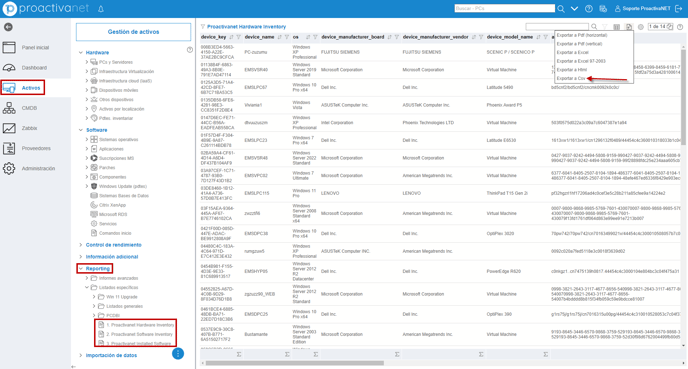Click the back arrow in the sidebar
The image size is (688, 369).
pyautogui.click(x=8, y=27)
